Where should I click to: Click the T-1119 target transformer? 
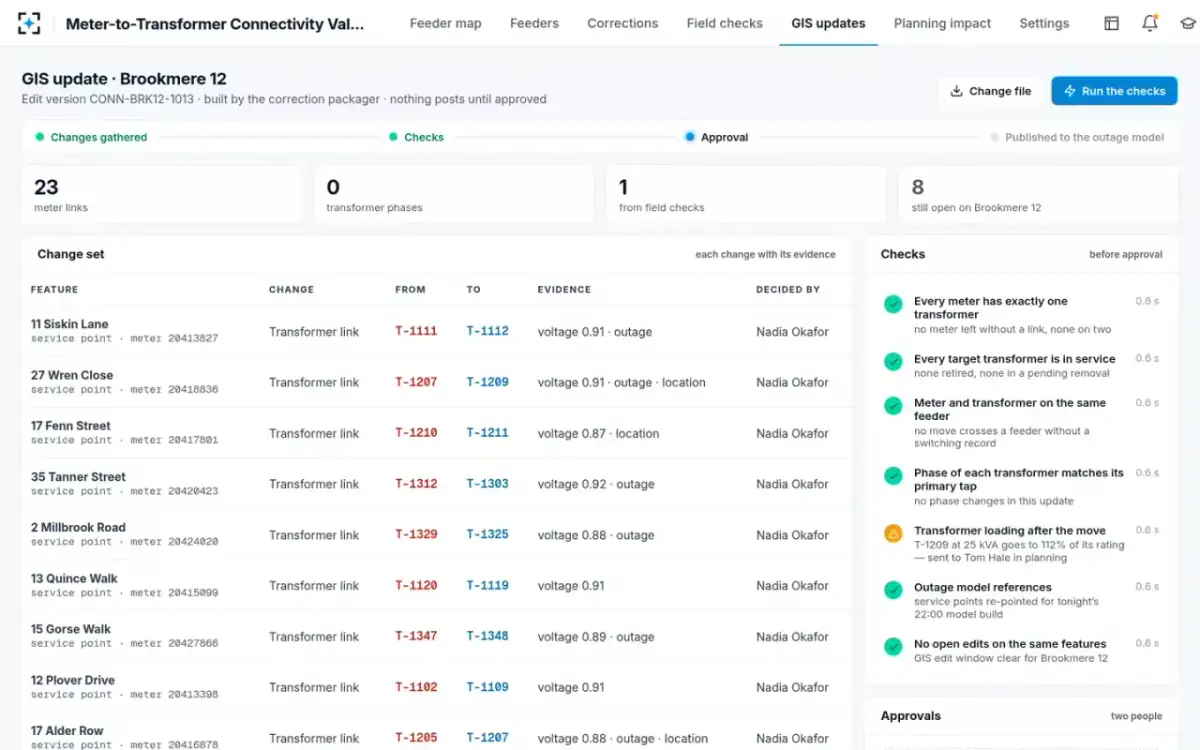[x=488, y=586]
